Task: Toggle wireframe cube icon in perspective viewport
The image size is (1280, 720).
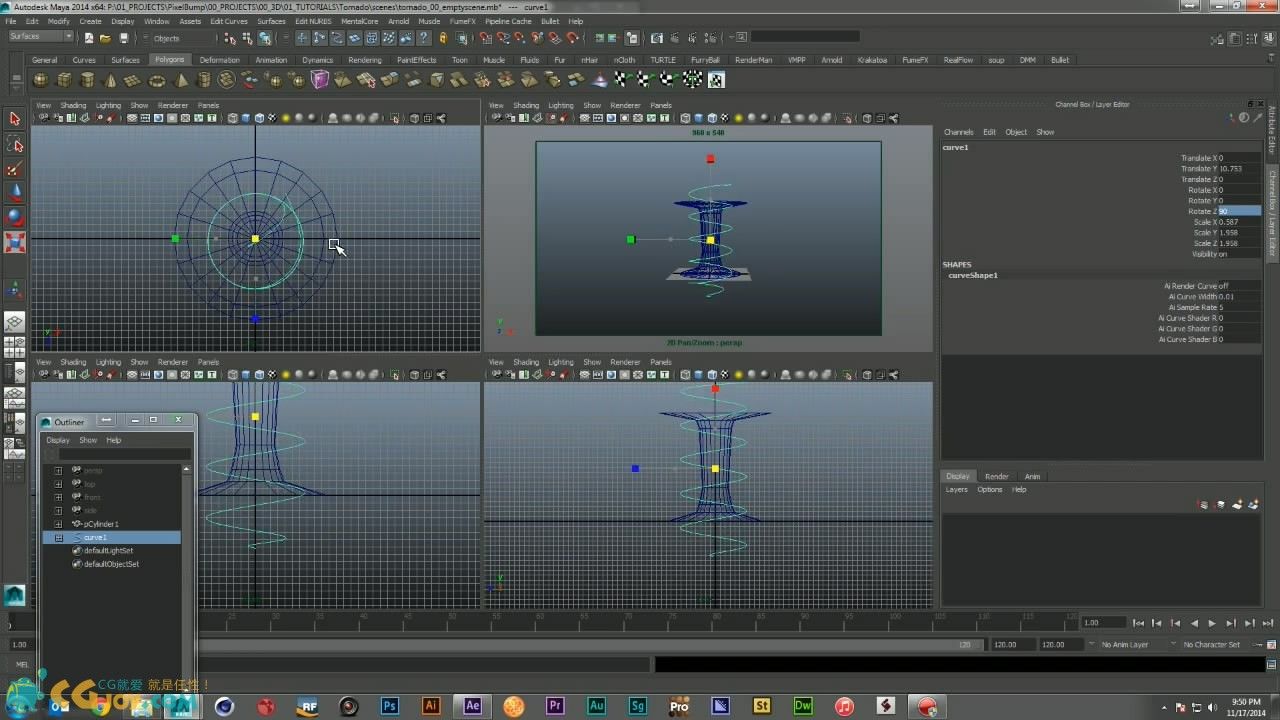Action: click(685, 118)
